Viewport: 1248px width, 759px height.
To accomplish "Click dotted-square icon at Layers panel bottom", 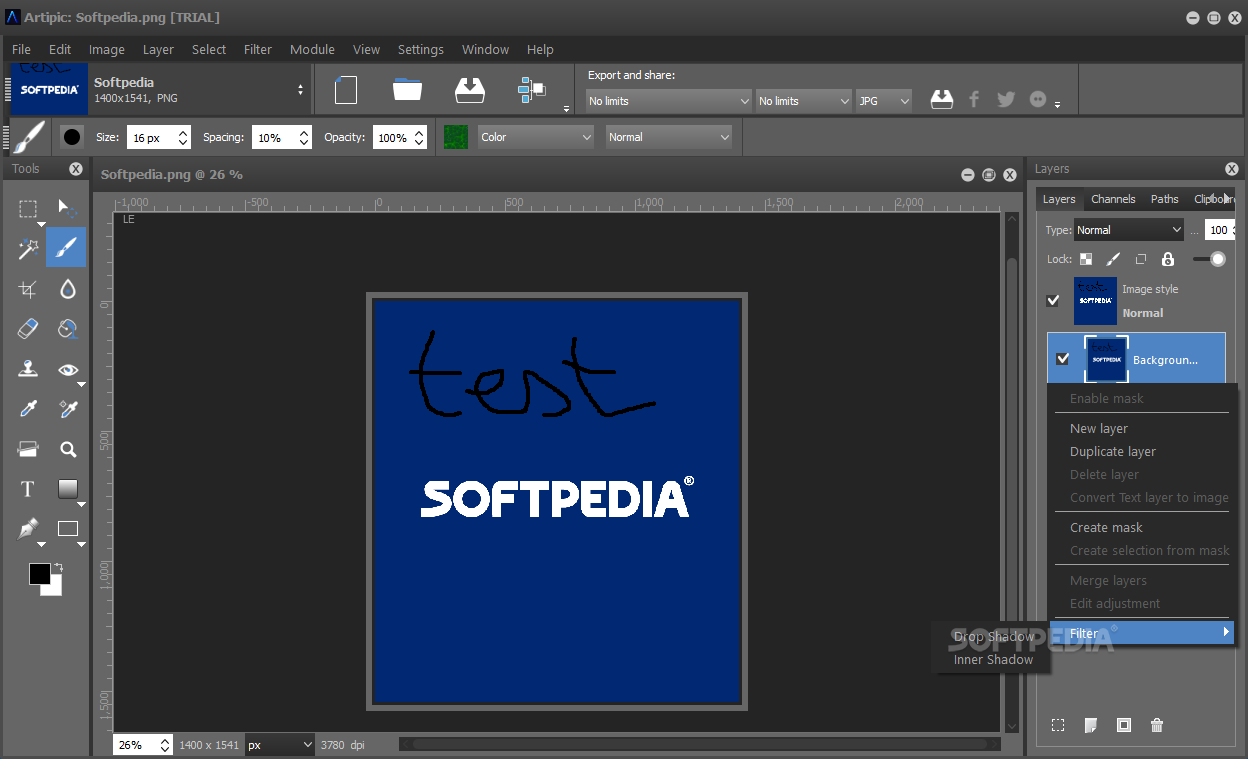I will pyautogui.click(x=1058, y=725).
